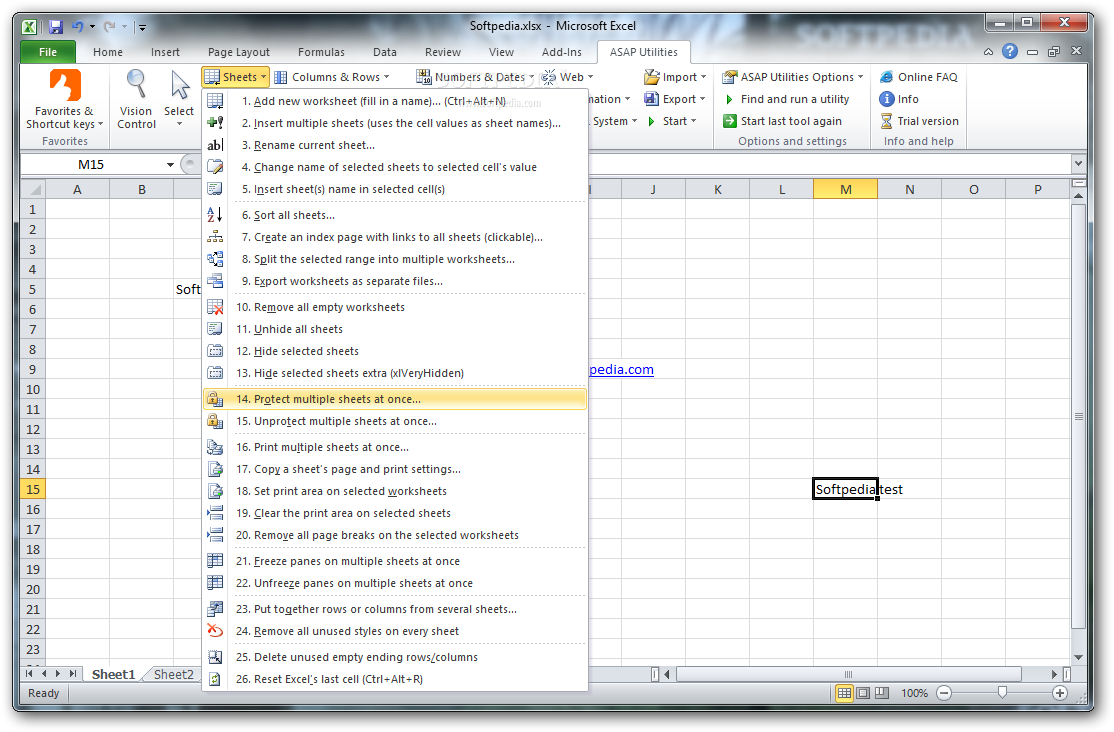Click the Undo icon in quick access toolbar
The image size is (1114, 732).
pos(77,27)
